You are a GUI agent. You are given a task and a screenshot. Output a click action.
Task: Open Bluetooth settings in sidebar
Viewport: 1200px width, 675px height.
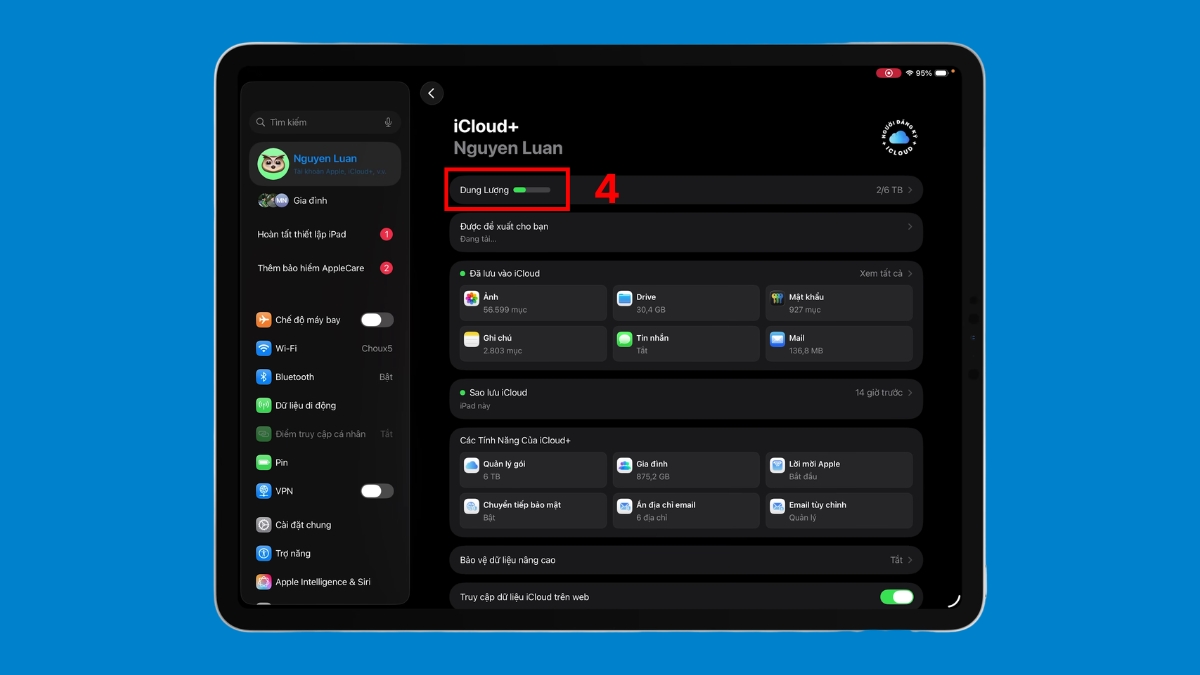[x=325, y=377]
